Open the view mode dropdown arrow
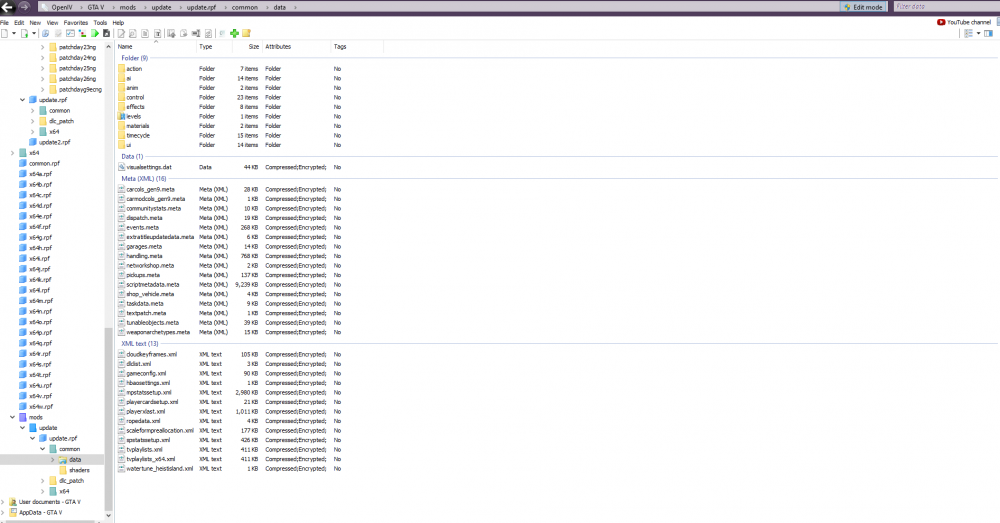 (x=978, y=33)
